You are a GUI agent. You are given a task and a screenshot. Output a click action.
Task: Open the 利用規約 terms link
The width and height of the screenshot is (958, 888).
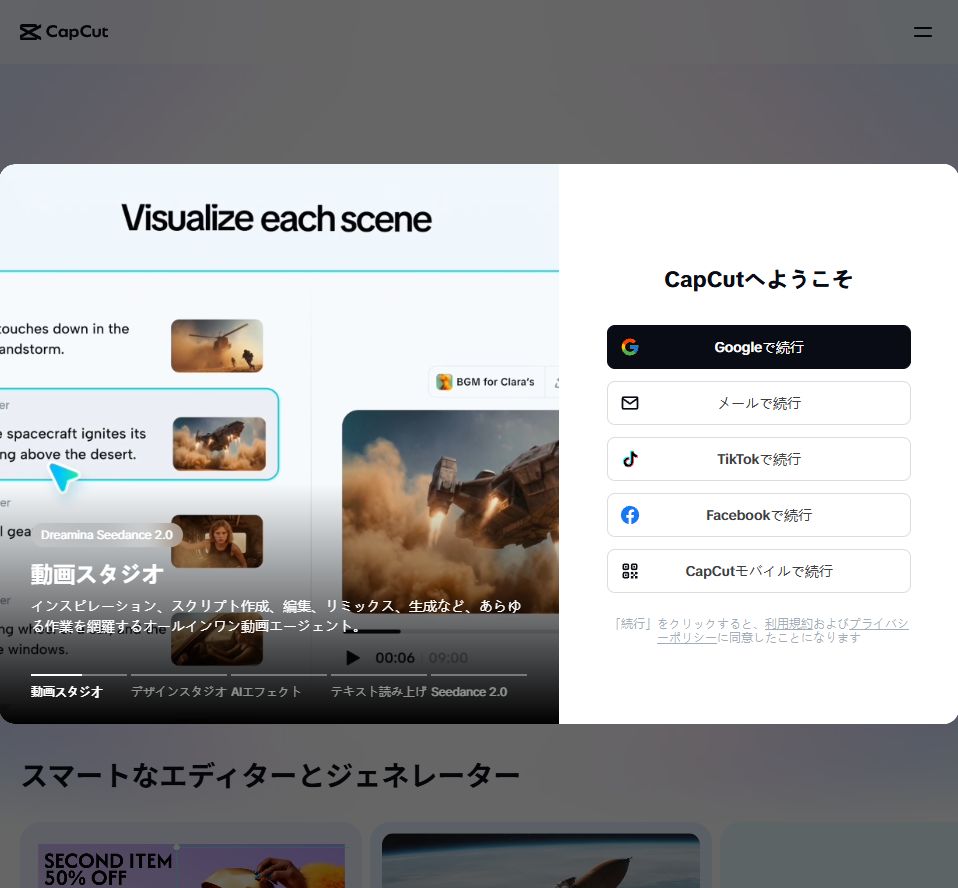(788, 623)
